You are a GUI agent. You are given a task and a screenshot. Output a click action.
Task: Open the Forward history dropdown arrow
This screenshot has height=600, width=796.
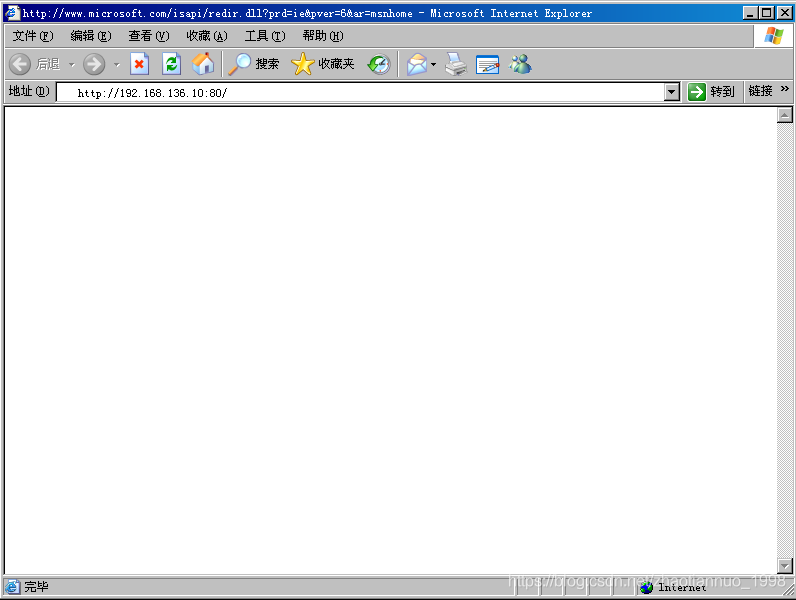tap(116, 64)
